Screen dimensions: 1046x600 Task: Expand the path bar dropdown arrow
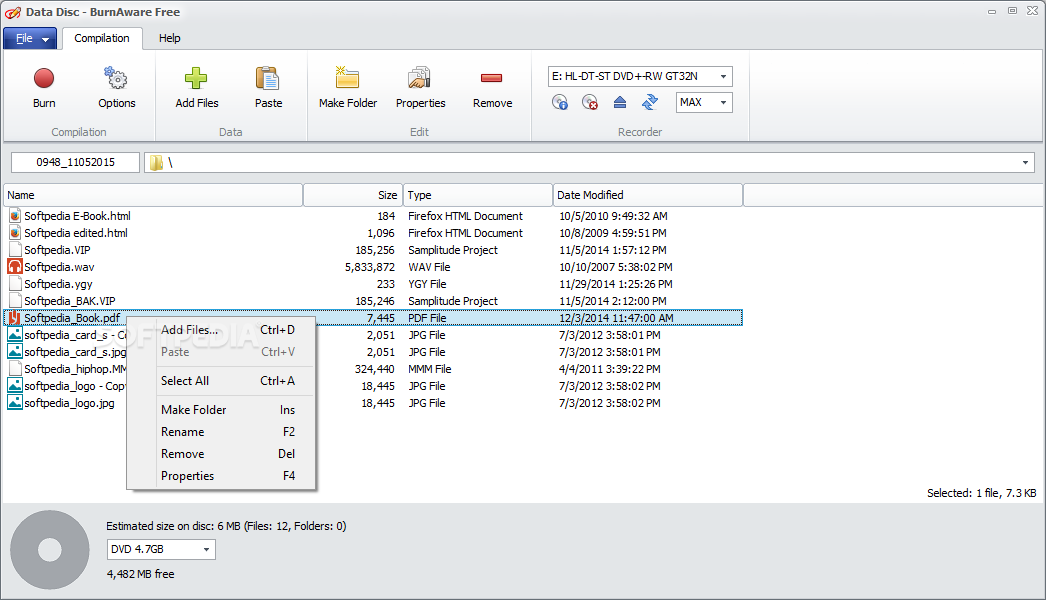tap(1025, 162)
